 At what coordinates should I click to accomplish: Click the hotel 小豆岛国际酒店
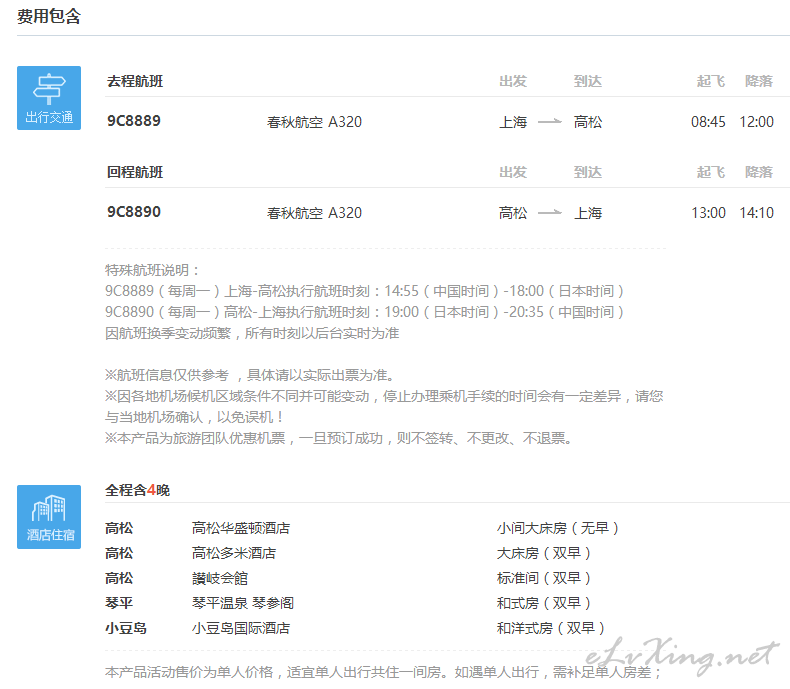pyautogui.click(x=241, y=628)
